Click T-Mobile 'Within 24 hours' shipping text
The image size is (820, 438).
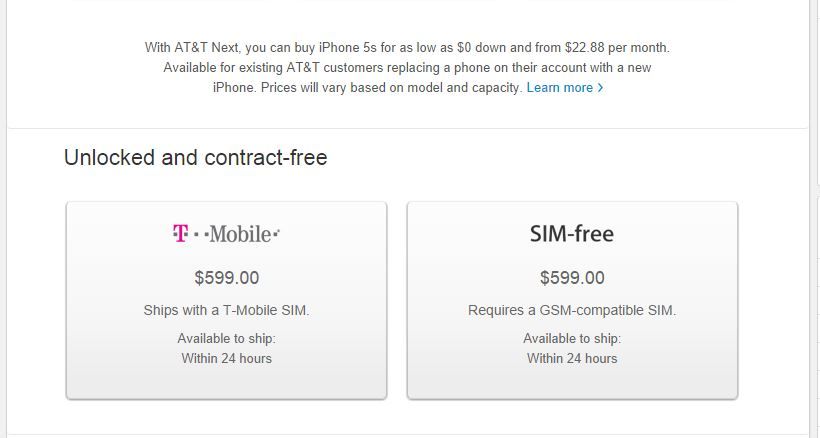point(226,359)
